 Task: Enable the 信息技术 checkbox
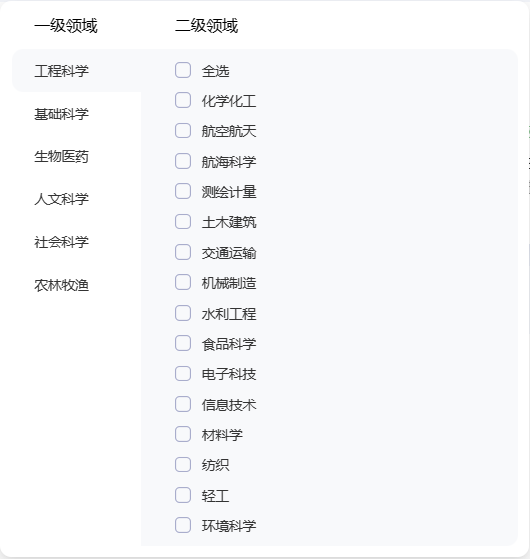coord(183,404)
